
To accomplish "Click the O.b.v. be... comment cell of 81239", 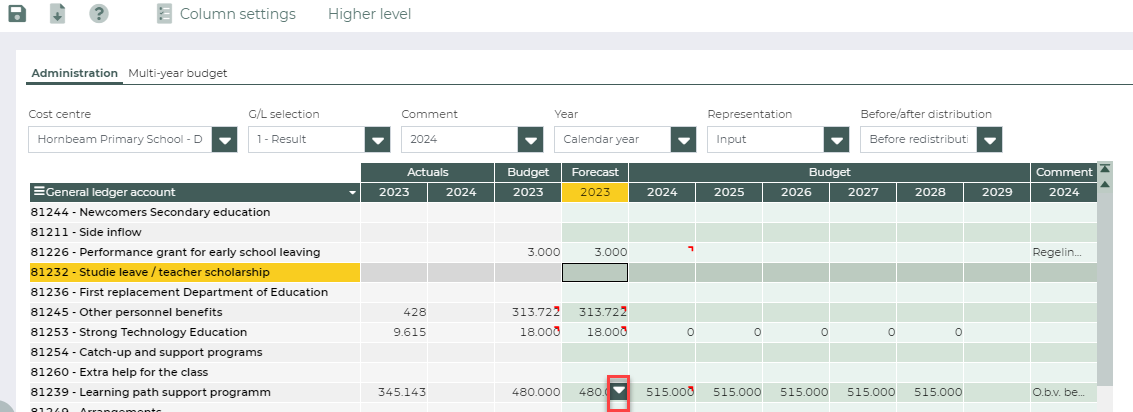I will pyautogui.click(x=1064, y=392).
